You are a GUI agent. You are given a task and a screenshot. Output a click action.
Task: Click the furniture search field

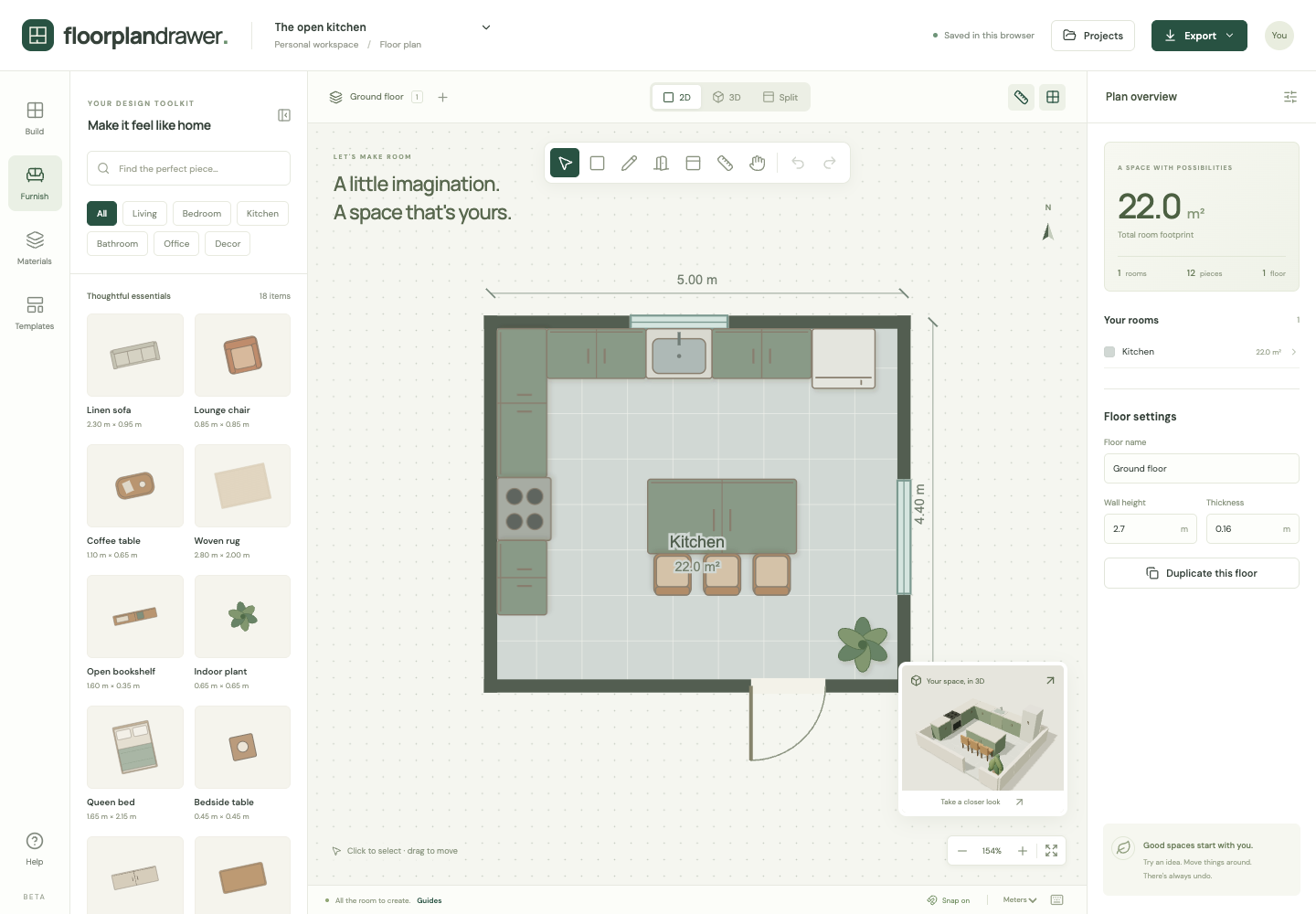[x=189, y=168]
